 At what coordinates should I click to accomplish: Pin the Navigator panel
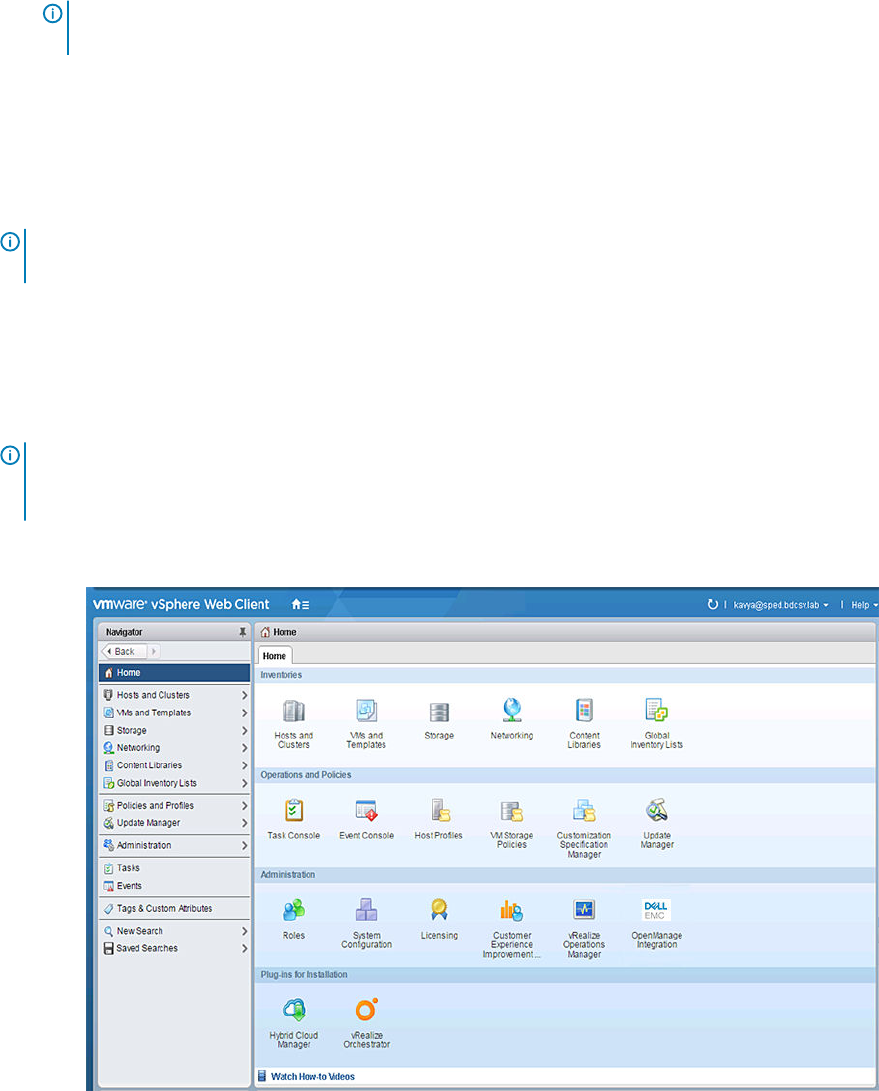(242, 632)
